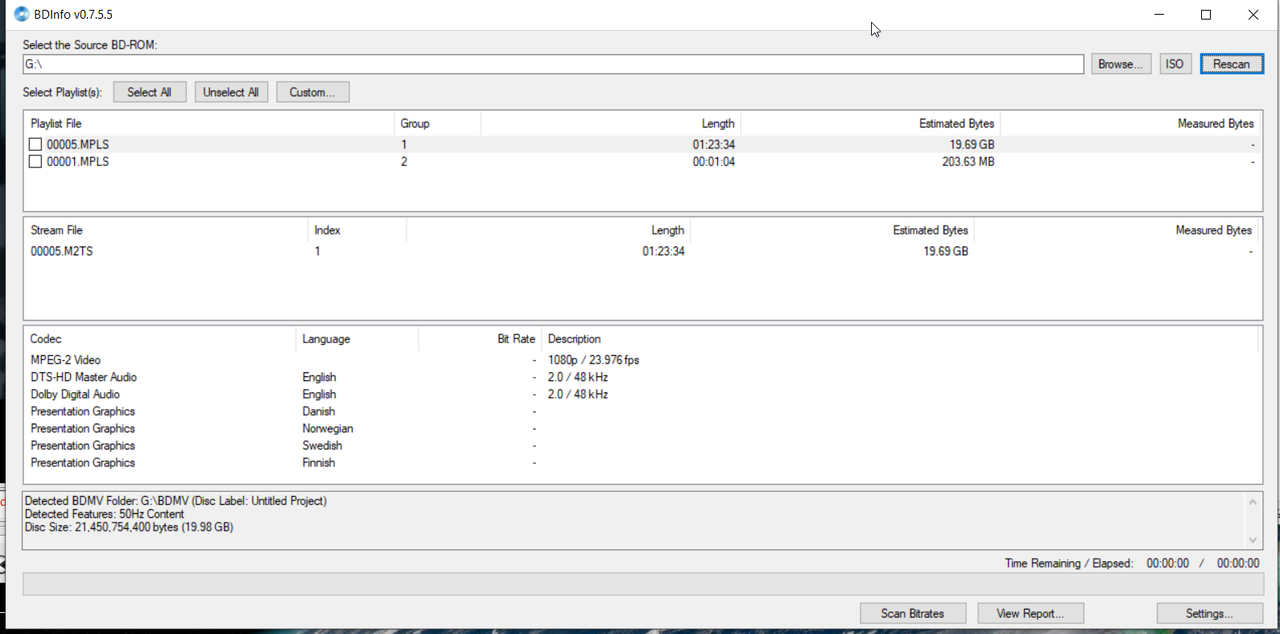Image resolution: width=1280 pixels, height=634 pixels.
Task: Sort by Playlist File column header
Action: point(209,124)
